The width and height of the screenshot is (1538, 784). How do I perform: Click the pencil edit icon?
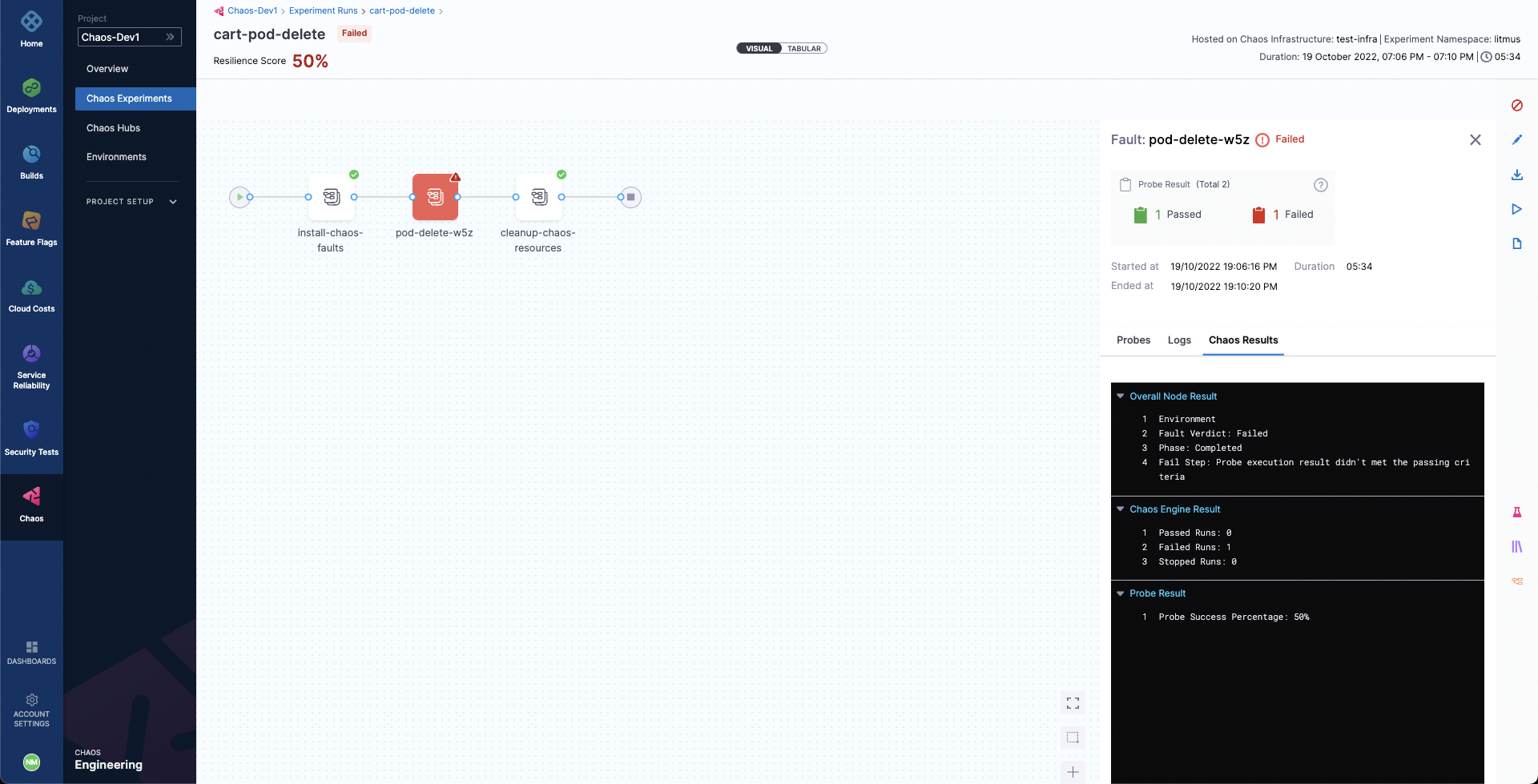(x=1516, y=140)
